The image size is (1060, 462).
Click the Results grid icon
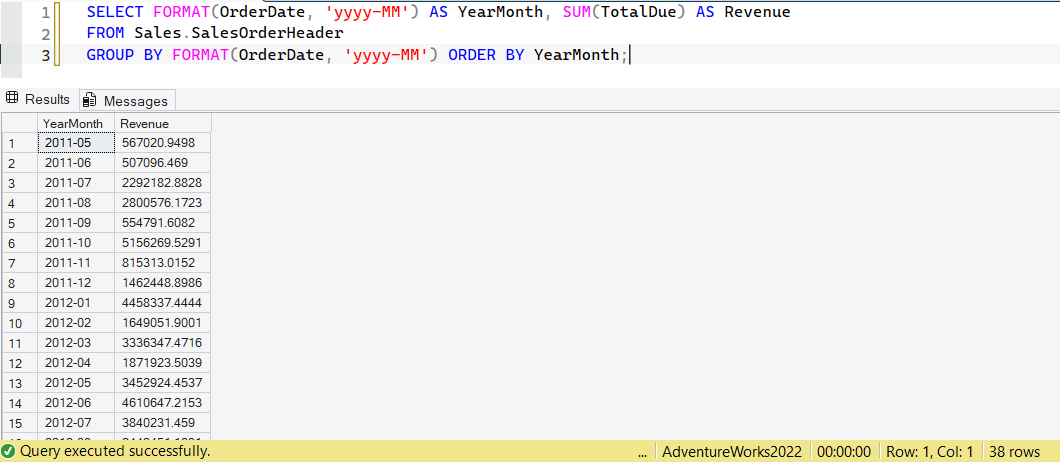click(x=11, y=99)
